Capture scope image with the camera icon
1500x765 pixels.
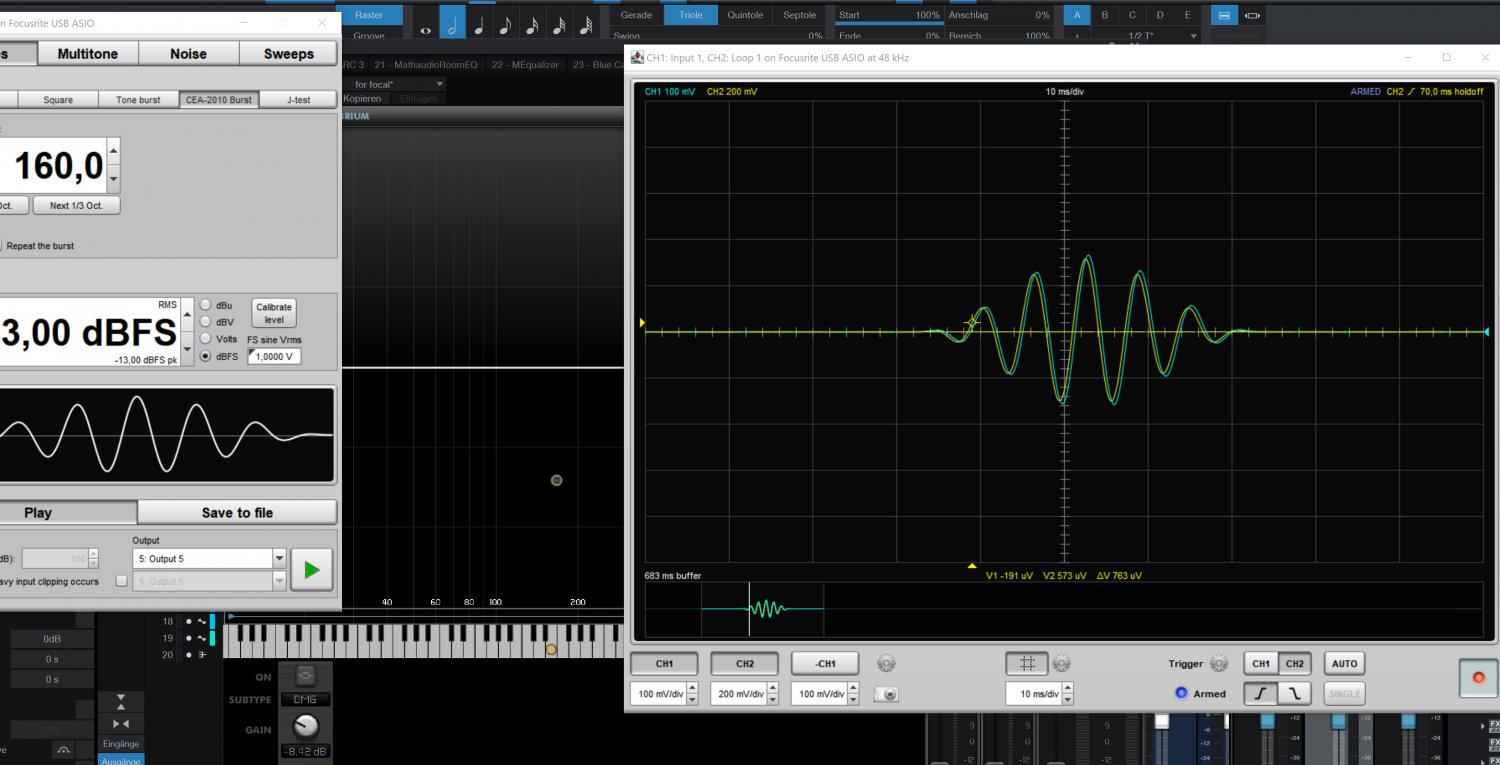click(x=887, y=693)
